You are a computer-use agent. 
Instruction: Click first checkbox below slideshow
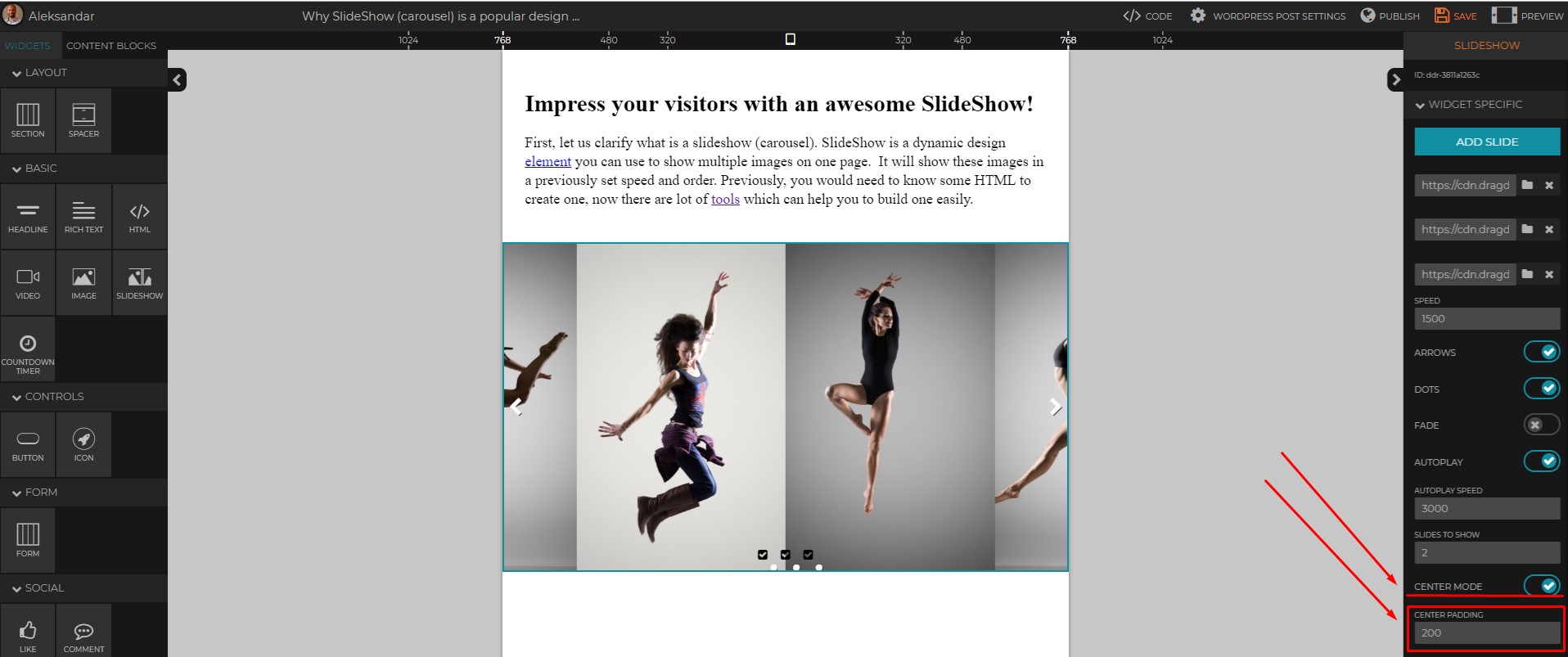(x=763, y=555)
